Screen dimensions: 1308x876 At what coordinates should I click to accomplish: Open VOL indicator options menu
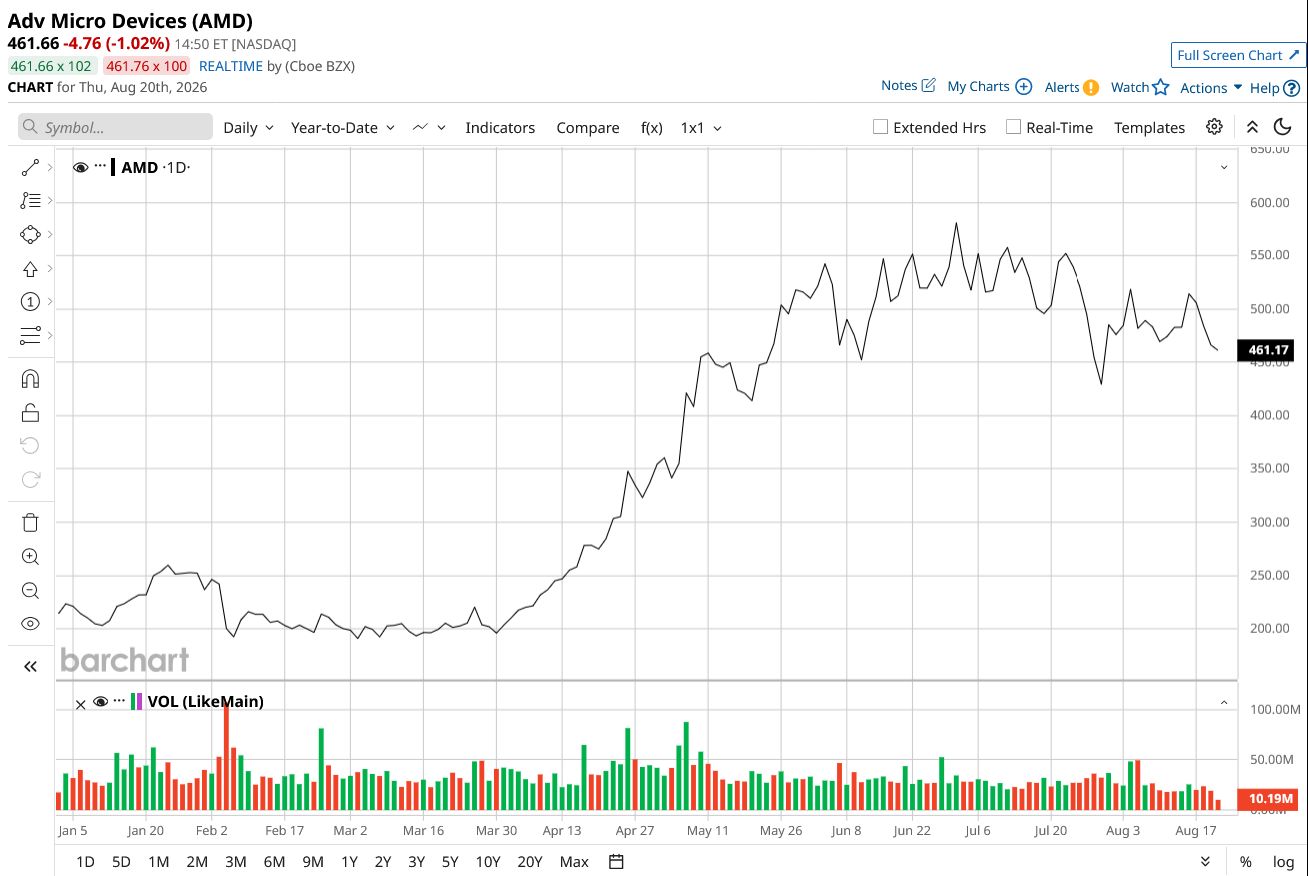pyautogui.click(x=120, y=700)
